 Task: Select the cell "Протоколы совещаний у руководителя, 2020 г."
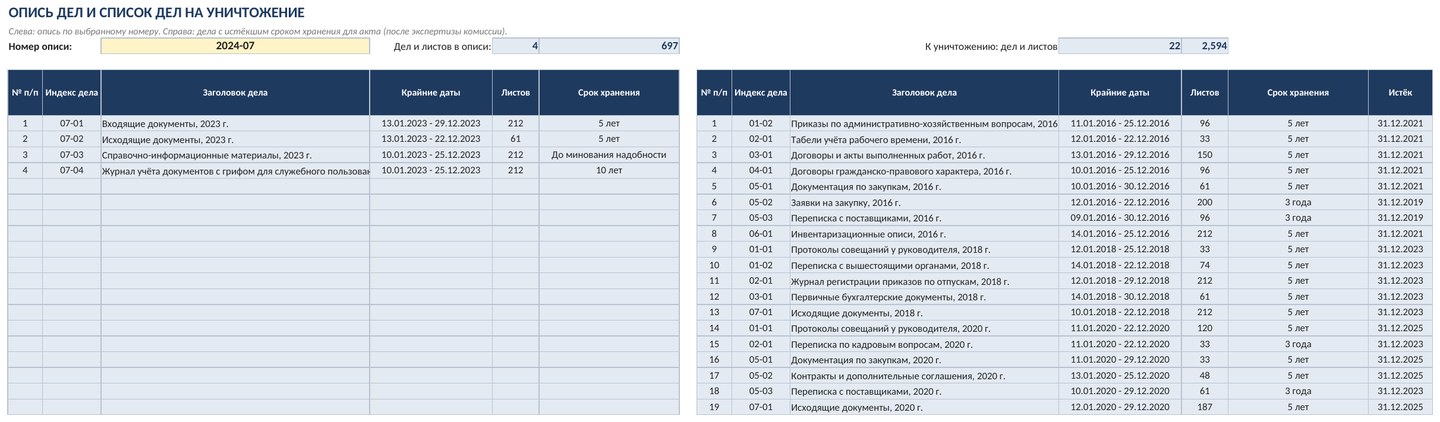924,328
